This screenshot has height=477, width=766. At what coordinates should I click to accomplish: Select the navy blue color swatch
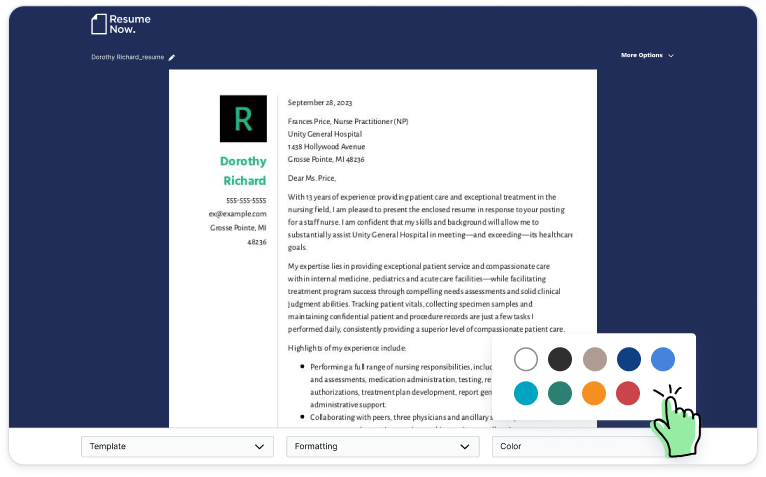click(x=629, y=359)
